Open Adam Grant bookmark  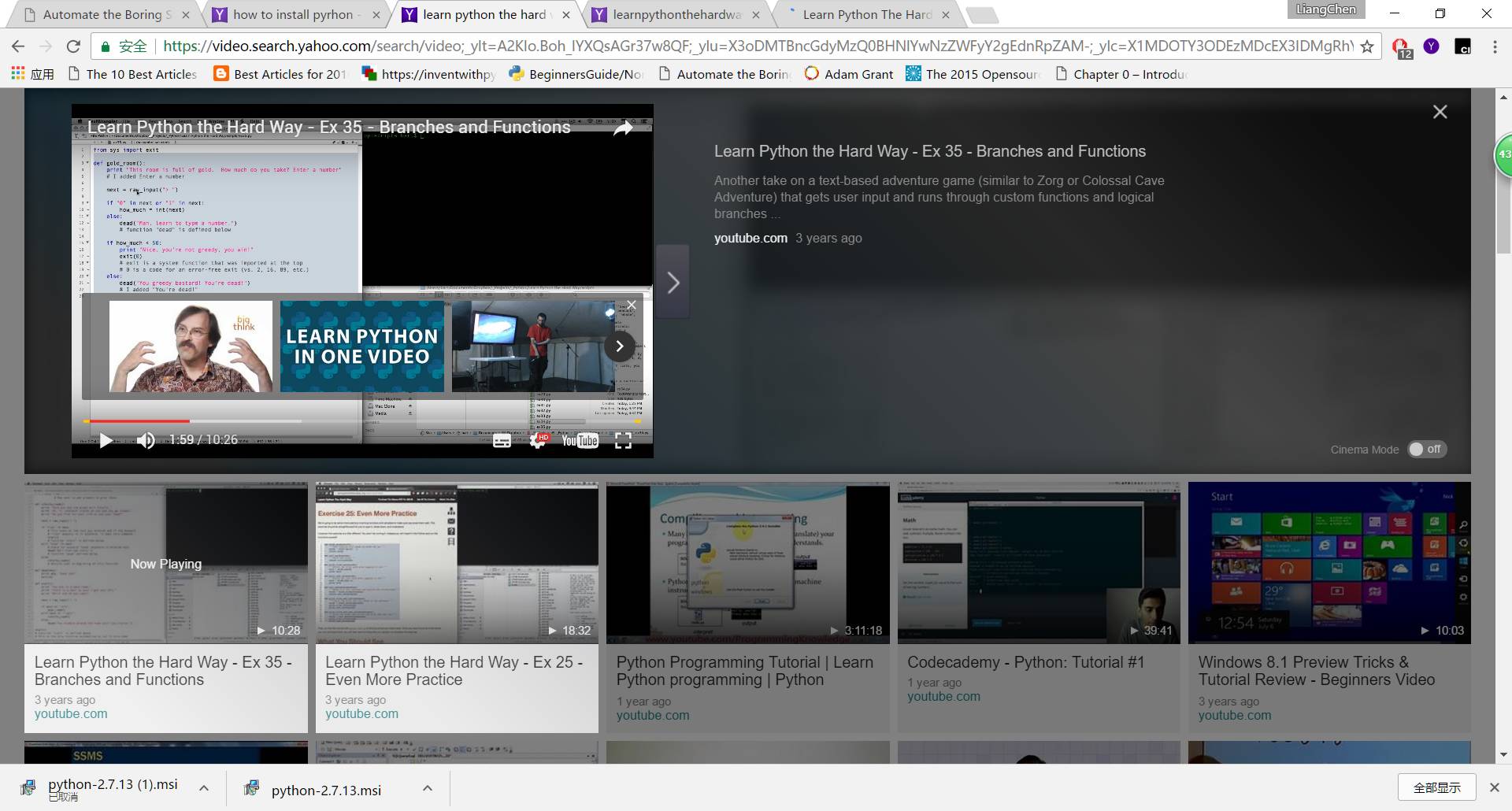[x=849, y=74]
